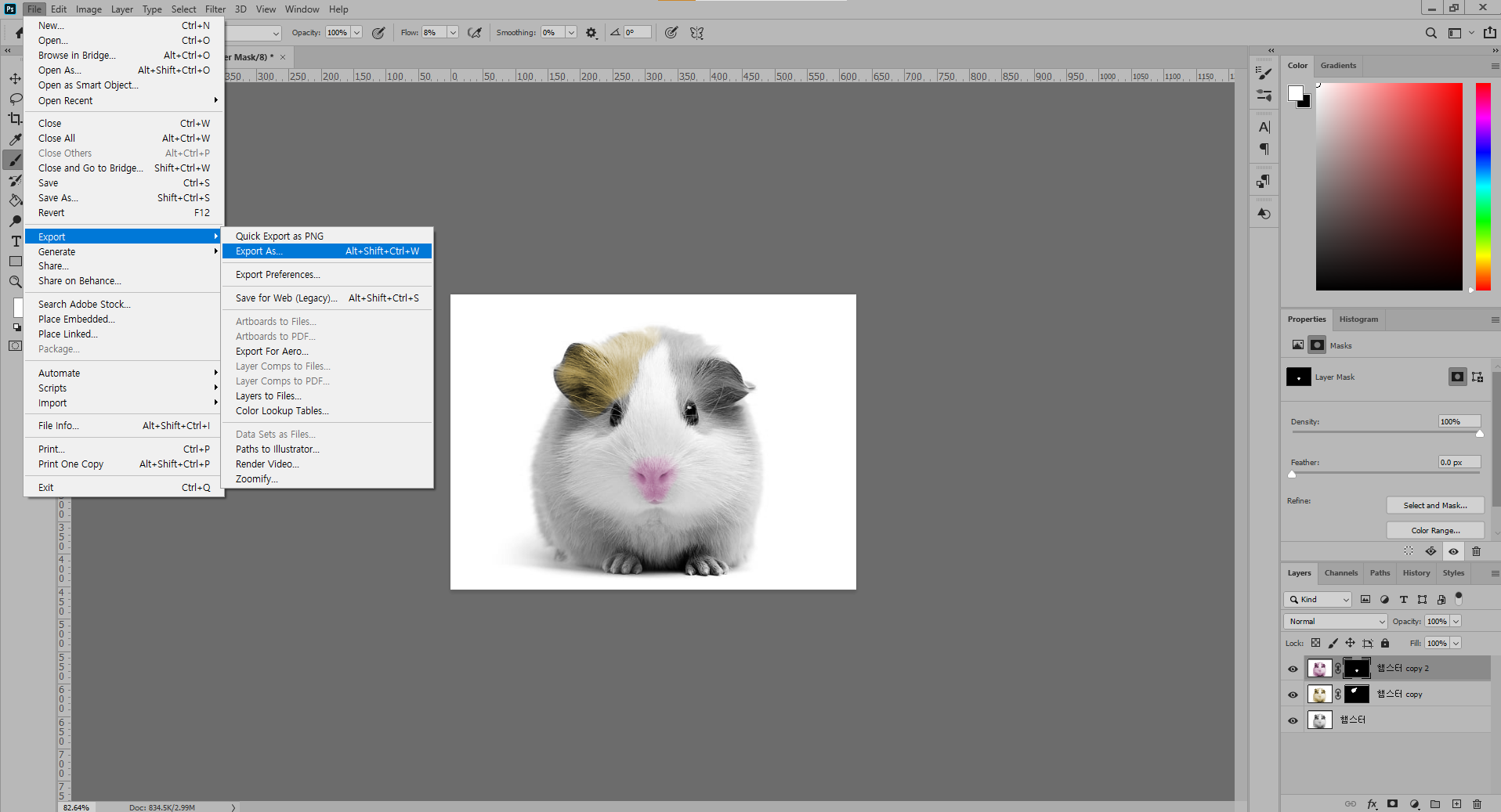Select the Horizontal Type tool

pyautogui.click(x=15, y=241)
